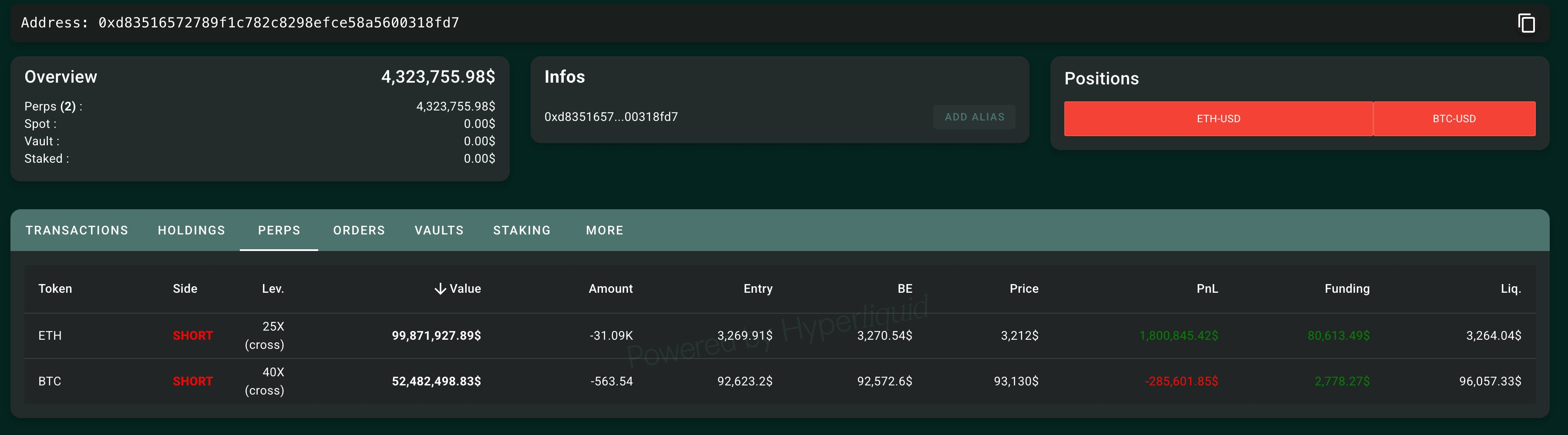Open the Holdings tab
Image resolution: width=1568 pixels, height=435 pixels.
pyautogui.click(x=191, y=231)
